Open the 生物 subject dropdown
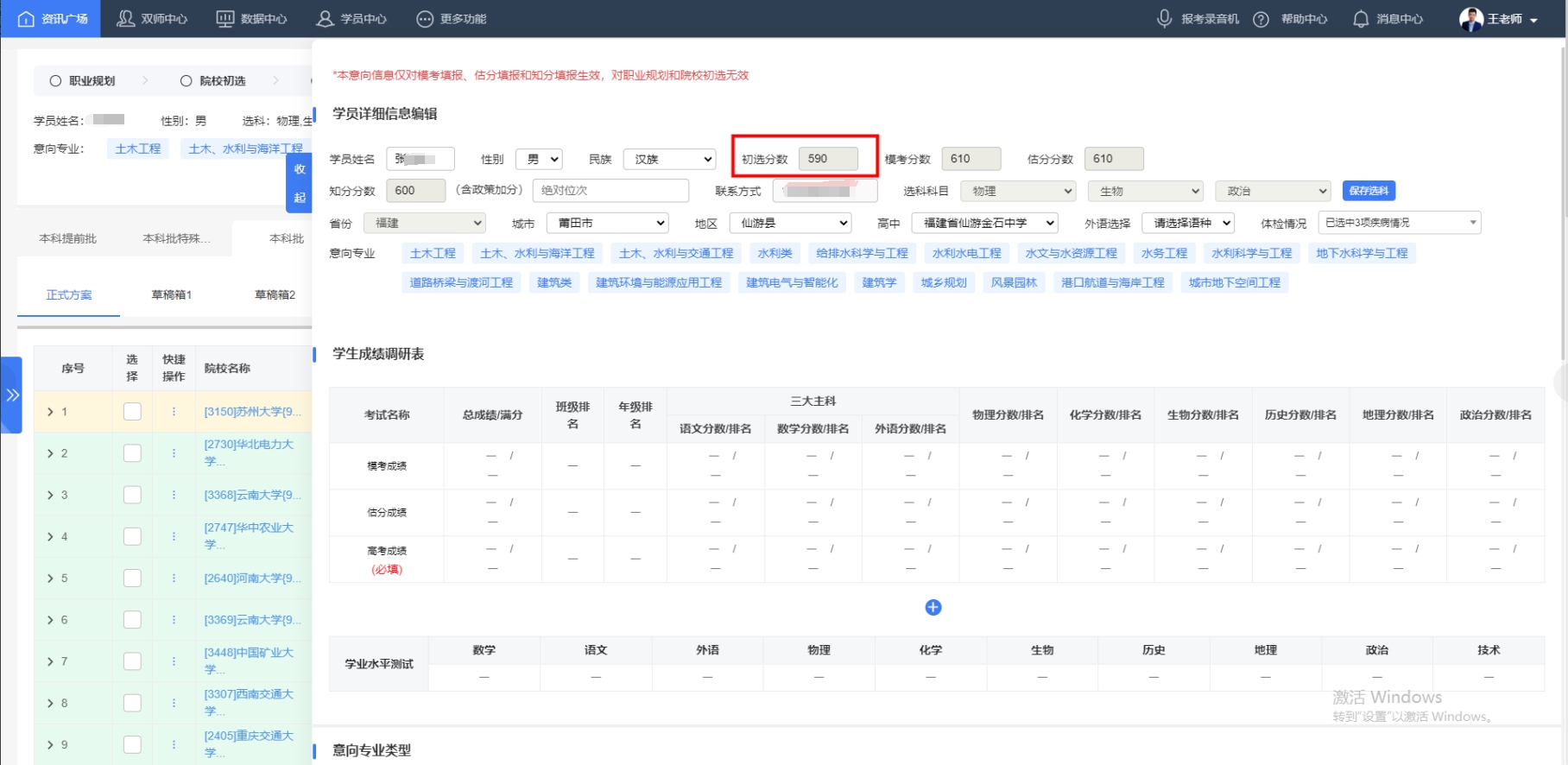This screenshot has width=1568, height=765. click(1146, 191)
